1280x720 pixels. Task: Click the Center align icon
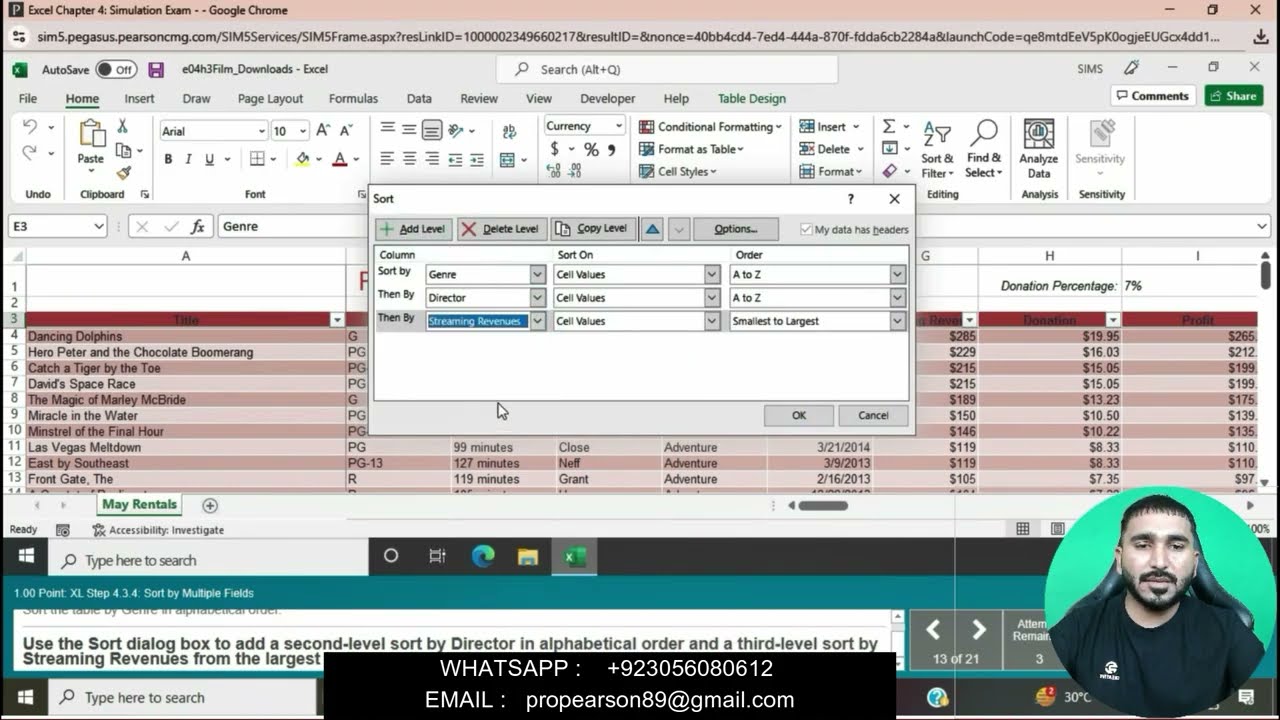[x=409, y=159]
